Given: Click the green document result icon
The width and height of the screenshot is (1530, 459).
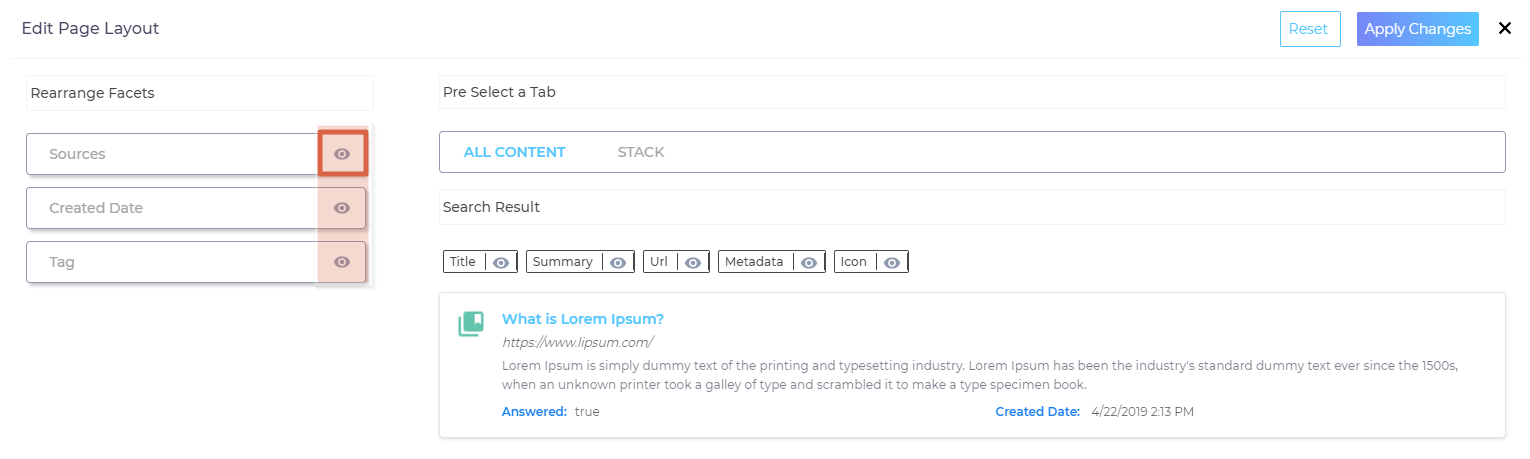Looking at the screenshot, I should click(471, 323).
